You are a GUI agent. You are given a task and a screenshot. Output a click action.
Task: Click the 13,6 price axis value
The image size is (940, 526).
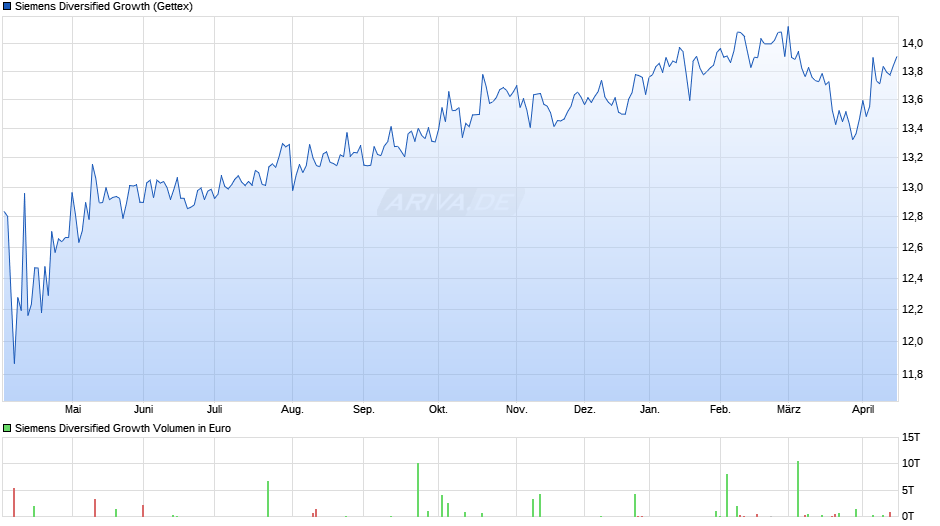pyautogui.click(x=912, y=100)
